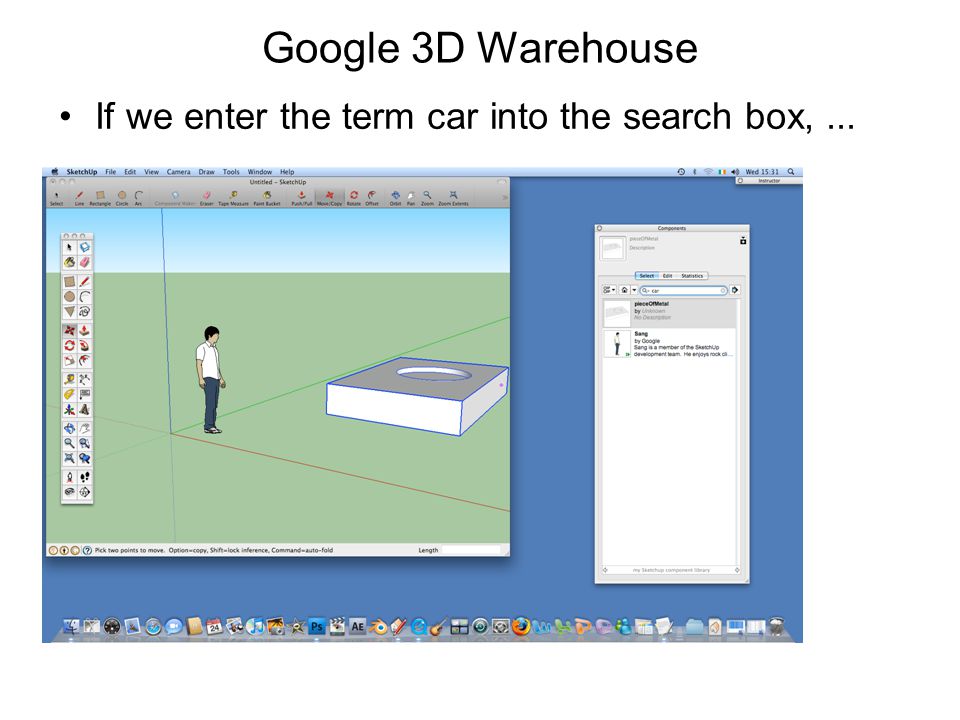This screenshot has width=960, height=720.
Task: Choose the Scale tool in the floating palette
Action: pos(70,359)
